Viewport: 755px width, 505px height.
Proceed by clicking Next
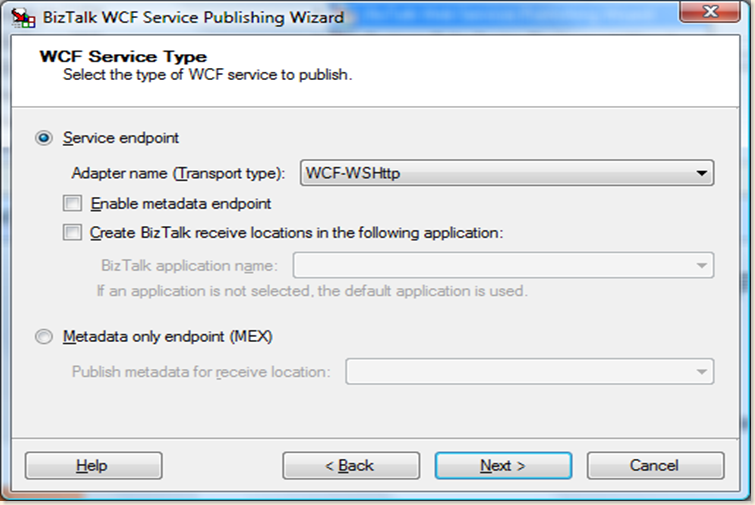click(503, 466)
